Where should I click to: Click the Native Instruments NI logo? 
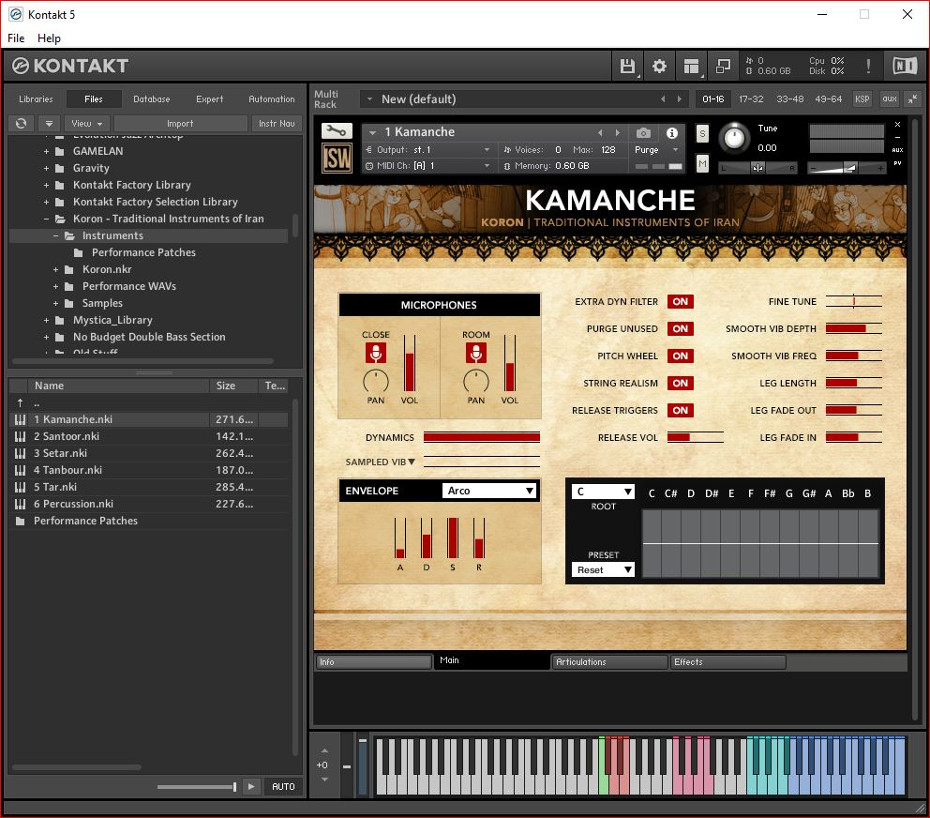pyautogui.click(x=904, y=66)
